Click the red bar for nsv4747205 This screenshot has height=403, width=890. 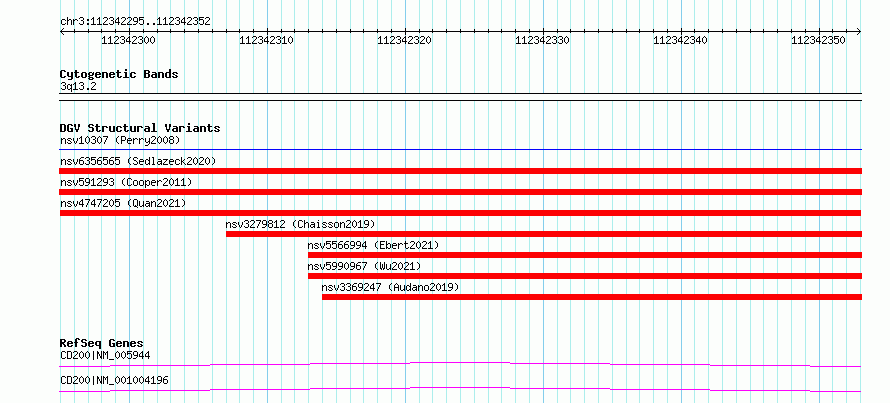click(460, 213)
